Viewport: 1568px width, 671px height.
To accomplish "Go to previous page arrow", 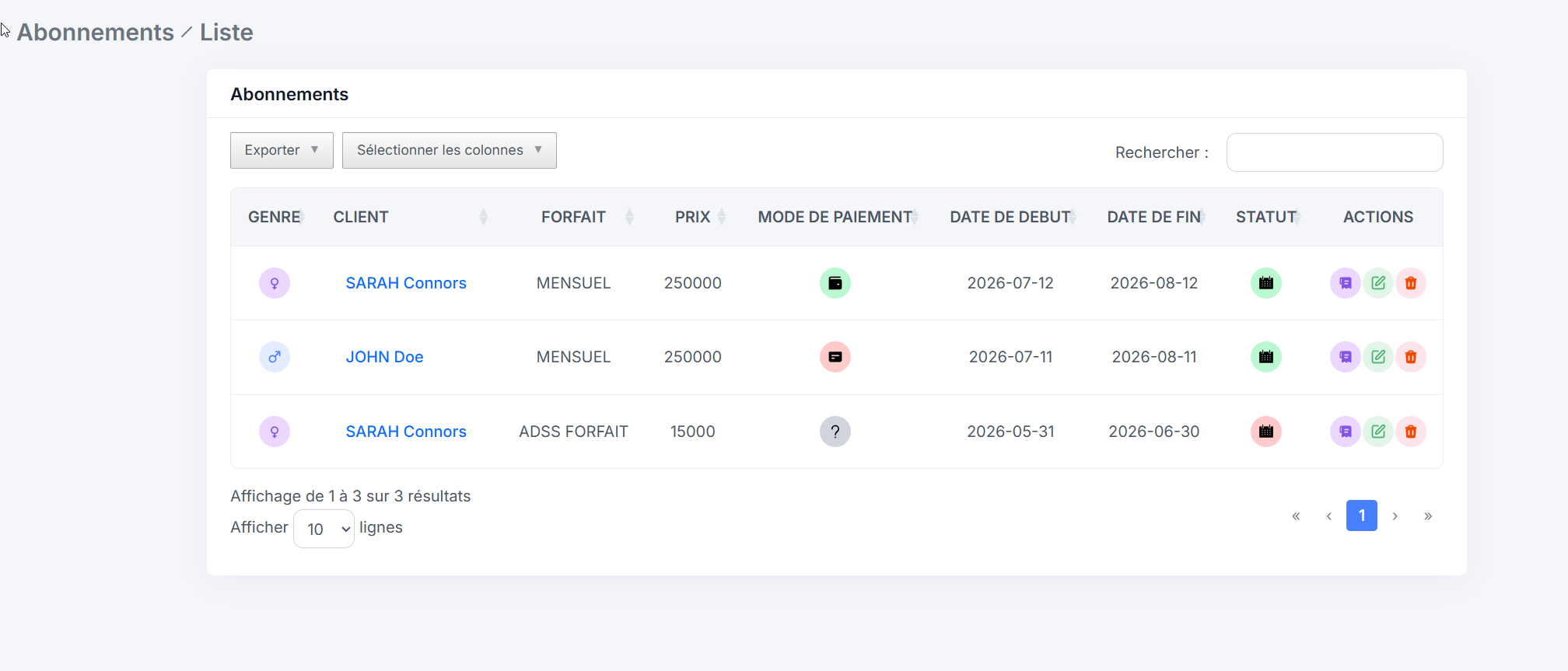I will click(1329, 515).
